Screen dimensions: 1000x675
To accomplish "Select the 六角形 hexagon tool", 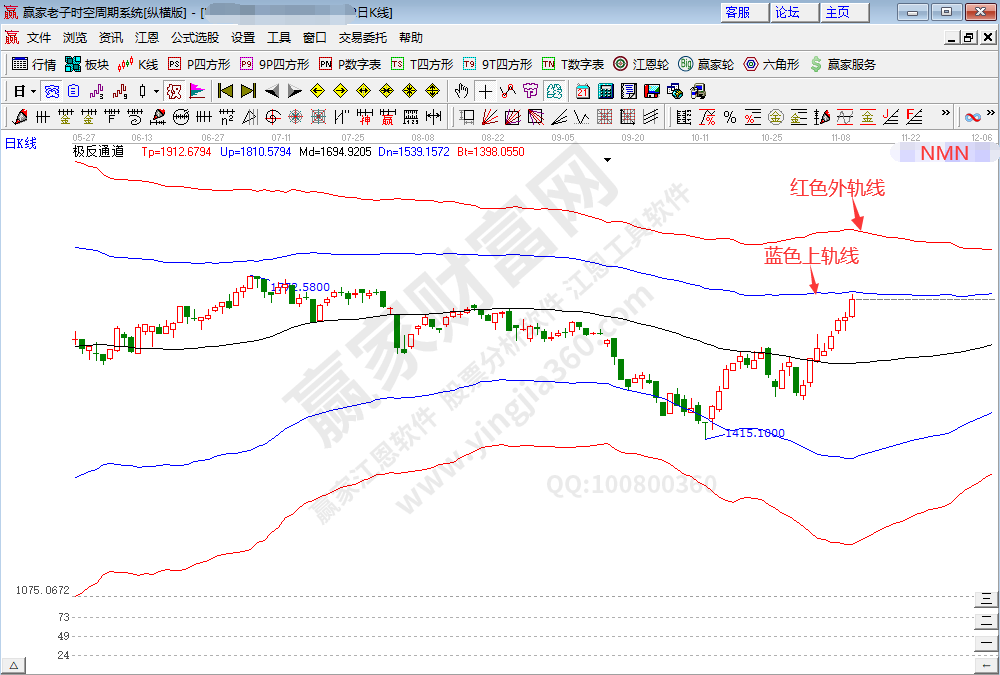I will (x=771, y=64).
